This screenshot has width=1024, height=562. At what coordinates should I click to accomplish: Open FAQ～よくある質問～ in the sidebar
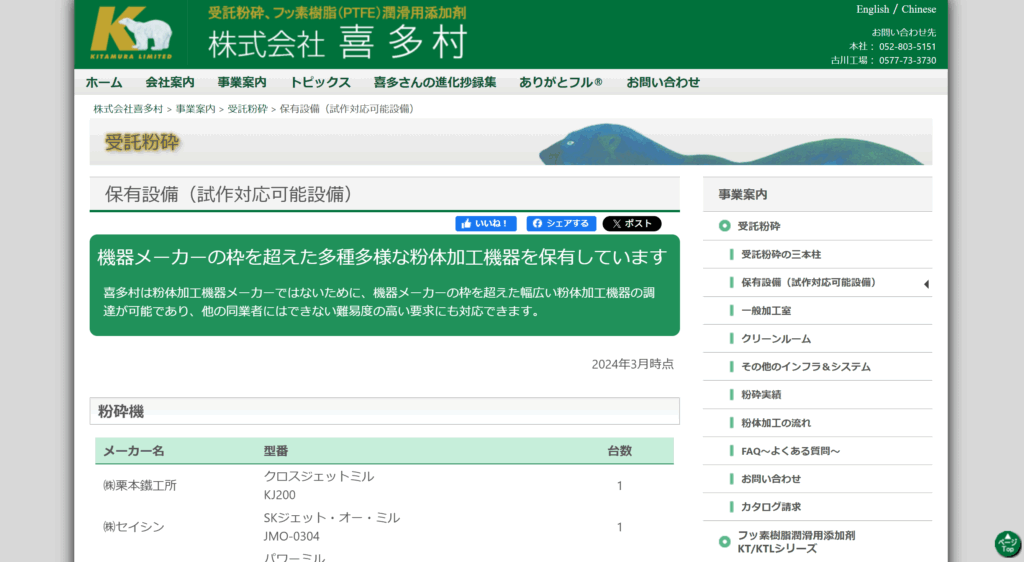(x=790, y=451)
